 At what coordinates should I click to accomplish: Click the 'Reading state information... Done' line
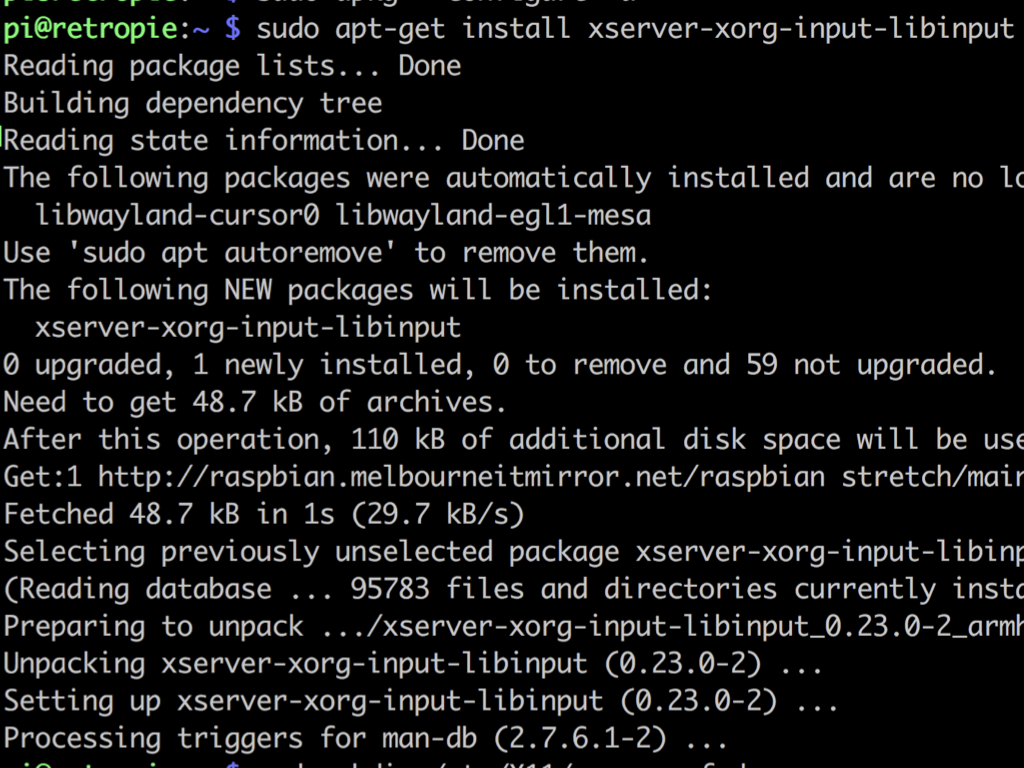(264, 141)
